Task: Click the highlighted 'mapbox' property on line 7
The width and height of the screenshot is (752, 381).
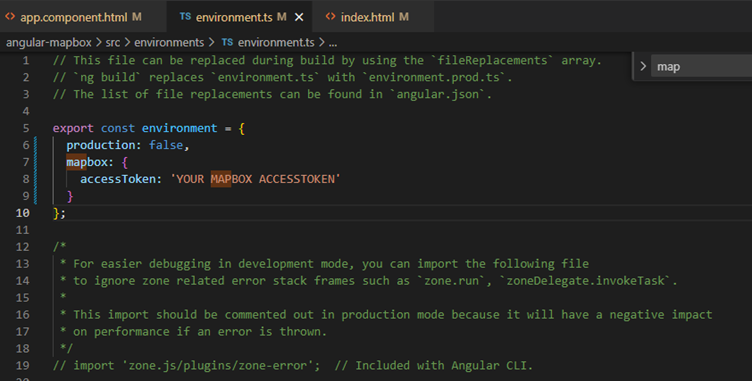Action: pyautogui.click(x=87, y=162)
